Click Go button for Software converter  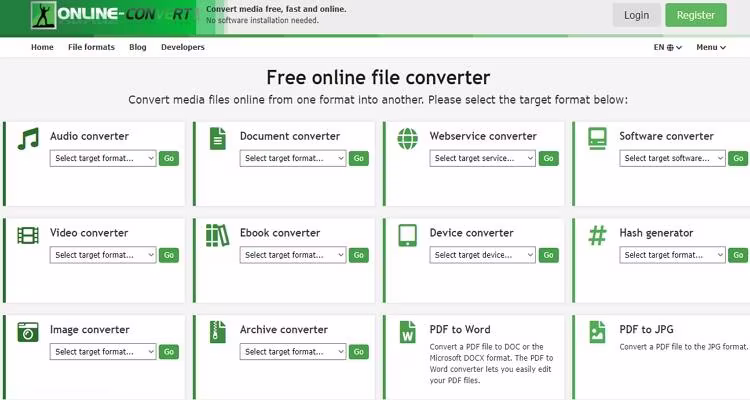tap(738, 158)
